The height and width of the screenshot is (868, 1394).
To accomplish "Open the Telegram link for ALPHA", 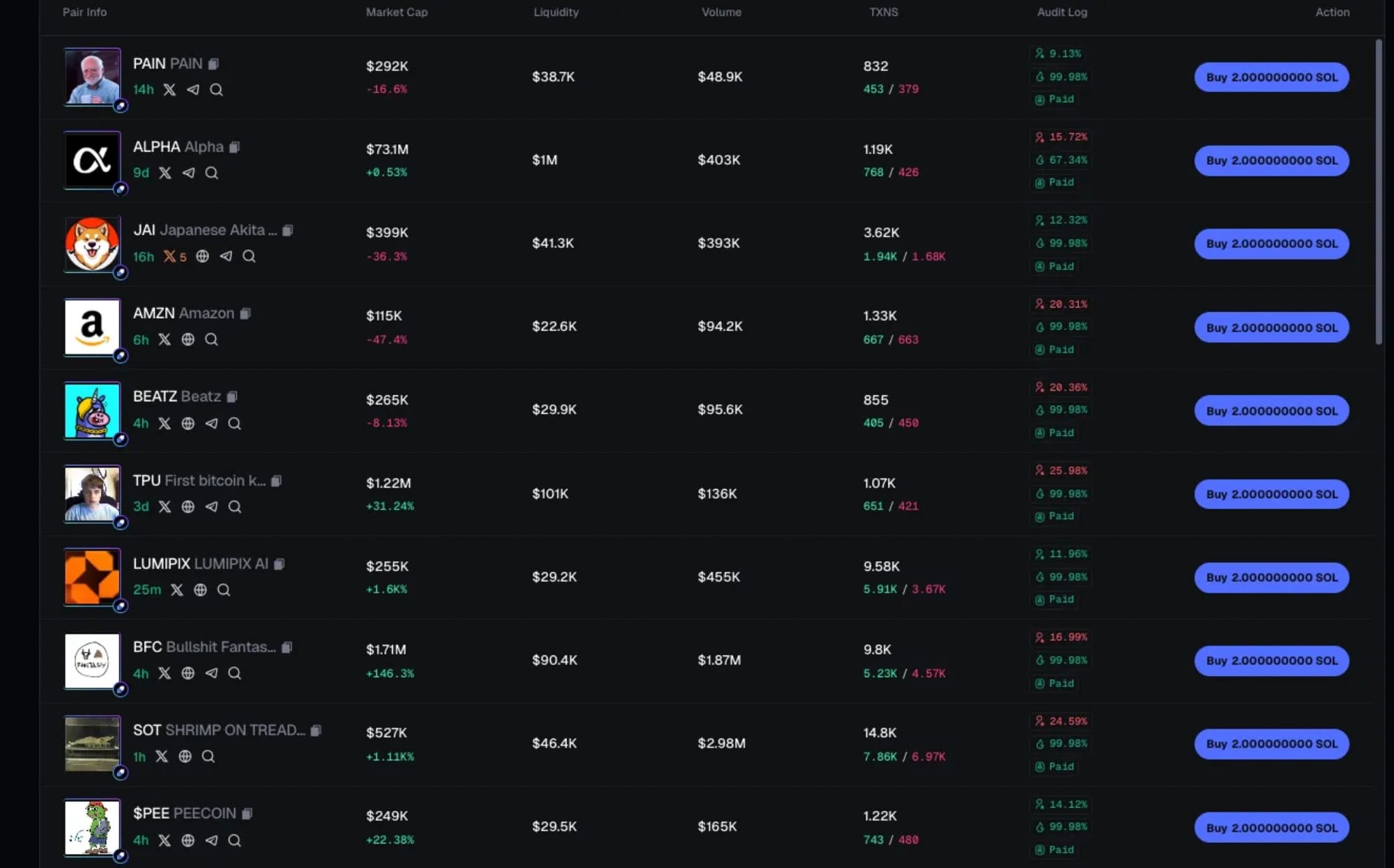I will click(188, 173).
